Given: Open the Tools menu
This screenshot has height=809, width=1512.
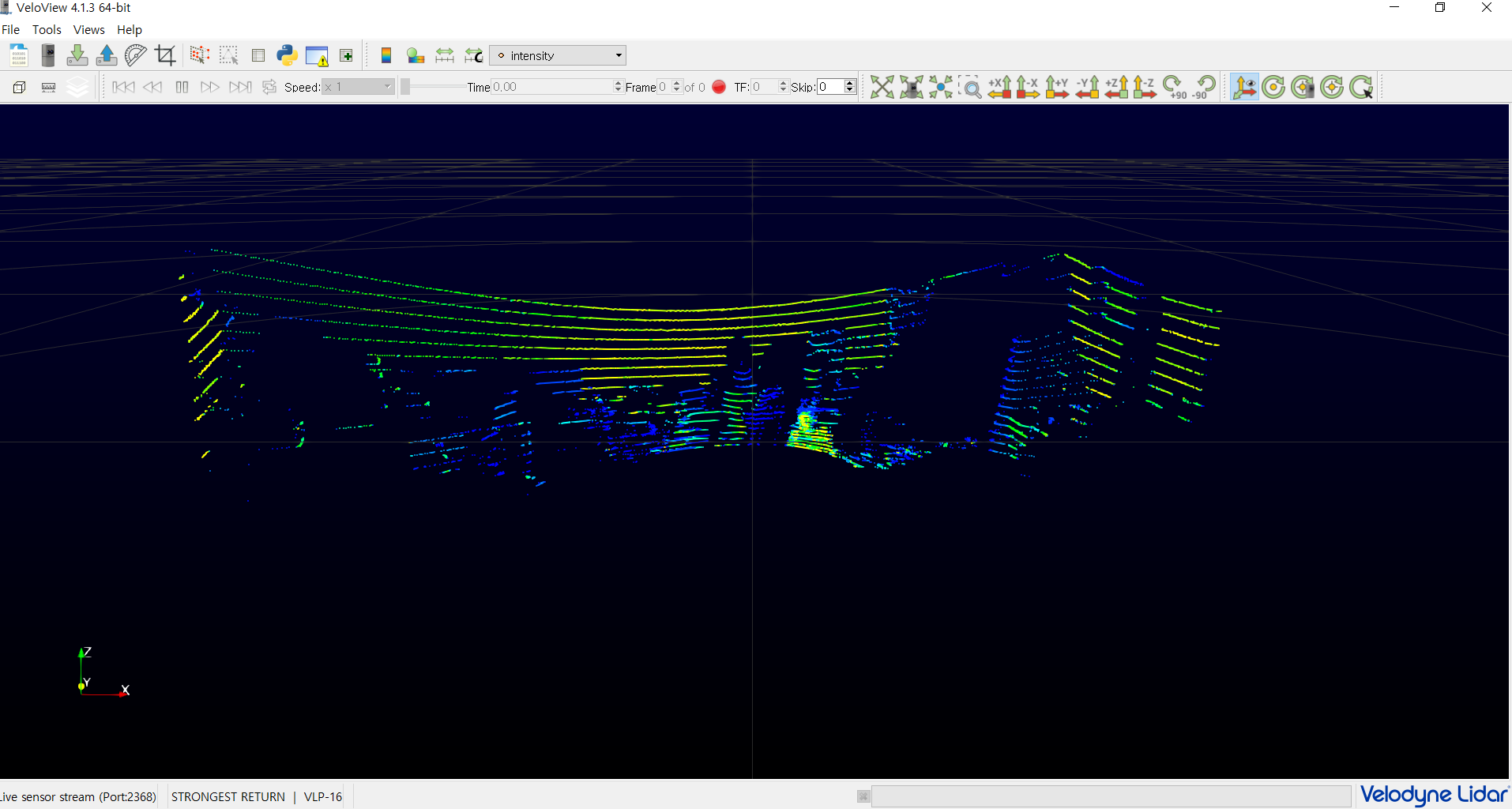Looking at the screenshot, I should click(47, 29).
